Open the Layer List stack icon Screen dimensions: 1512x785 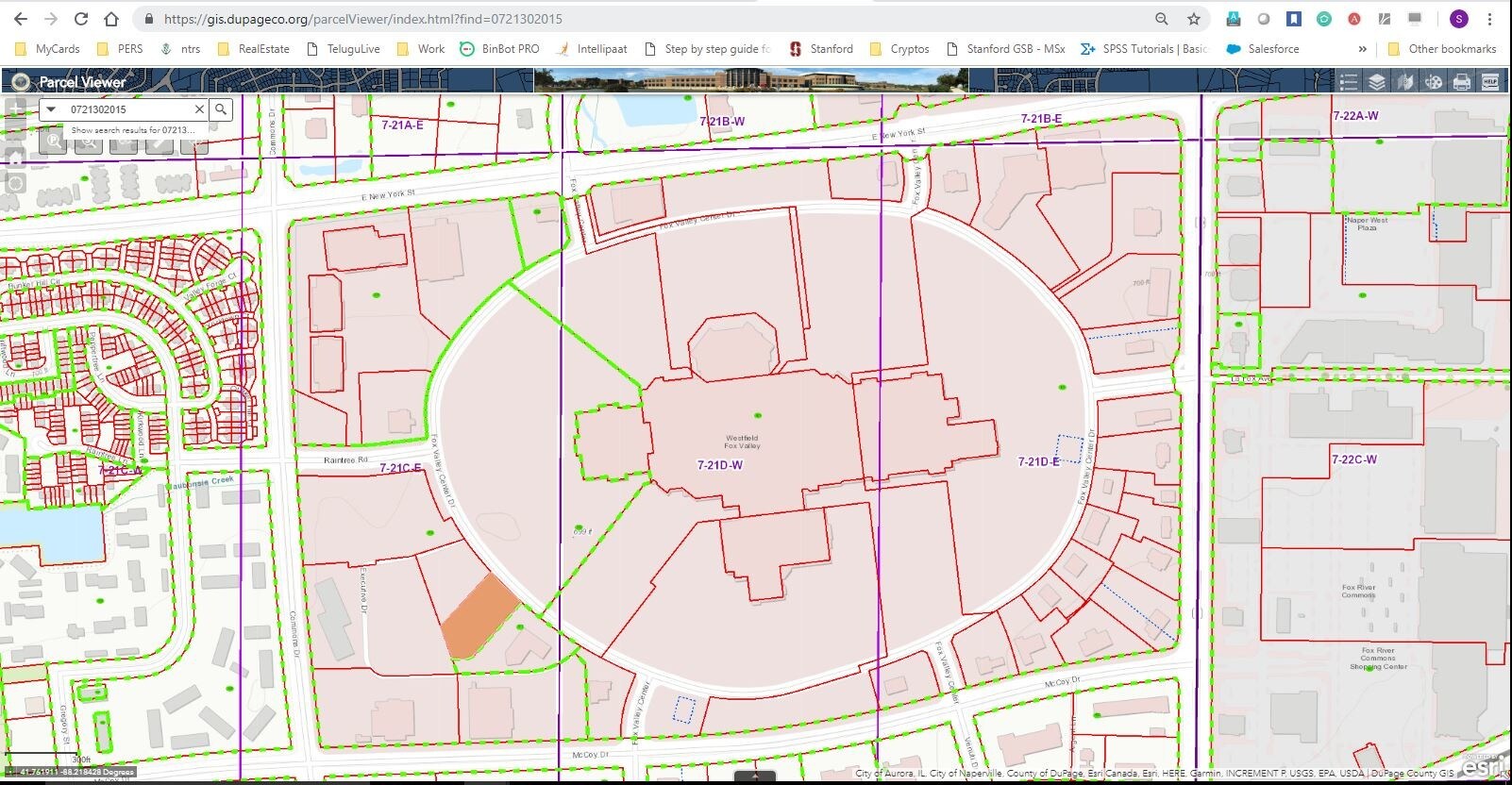point(1377,82)
